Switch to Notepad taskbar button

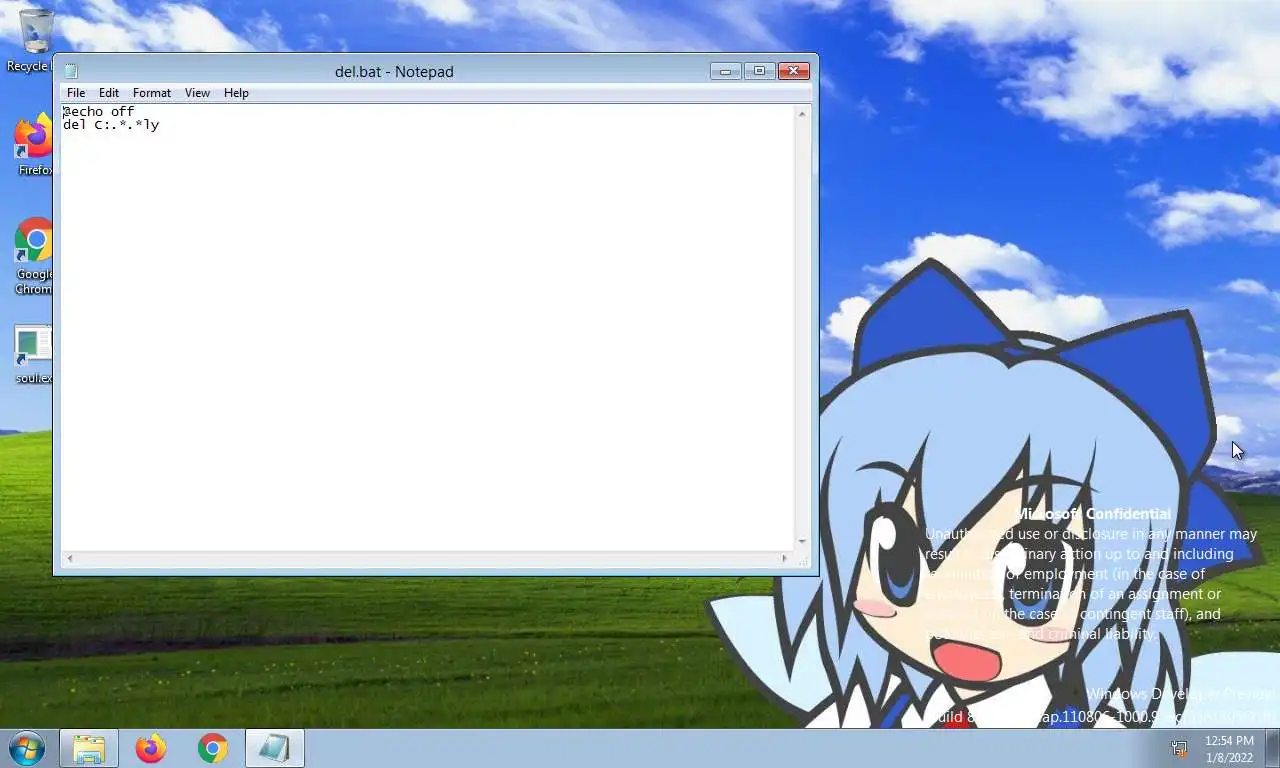[275, 748]
